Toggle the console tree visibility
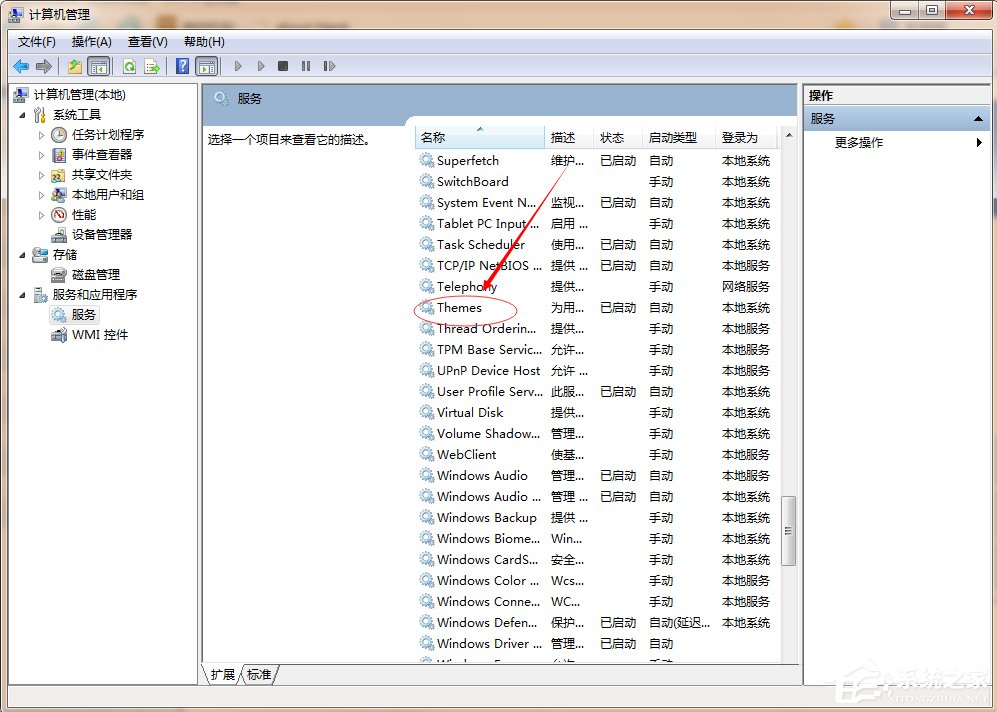Image resolution: width=997 pixels, height=712 pixels. pyautogui.click(x=97, y=66)
